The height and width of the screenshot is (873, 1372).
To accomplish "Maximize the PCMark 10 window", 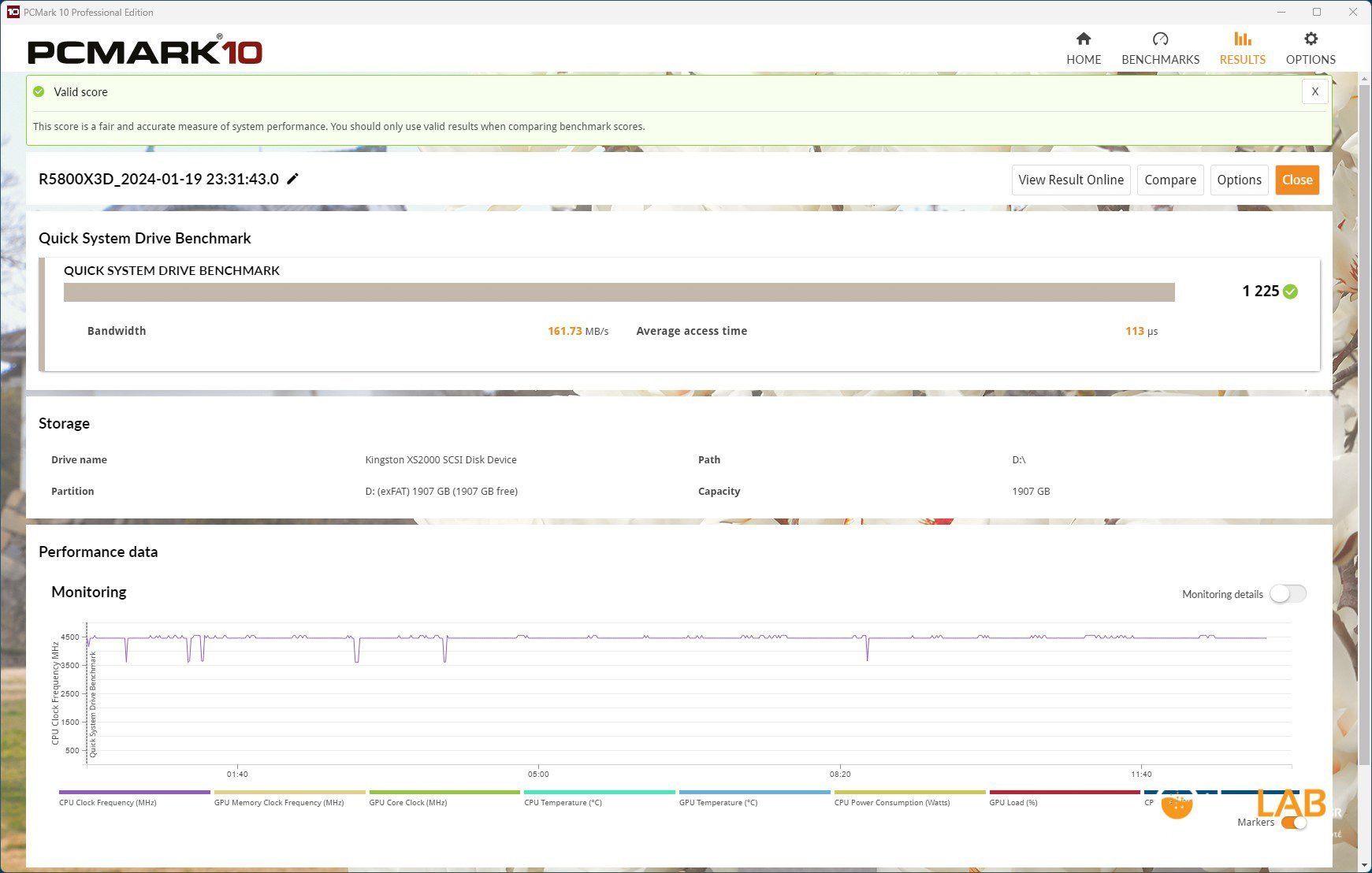I will pos(1317,12).
